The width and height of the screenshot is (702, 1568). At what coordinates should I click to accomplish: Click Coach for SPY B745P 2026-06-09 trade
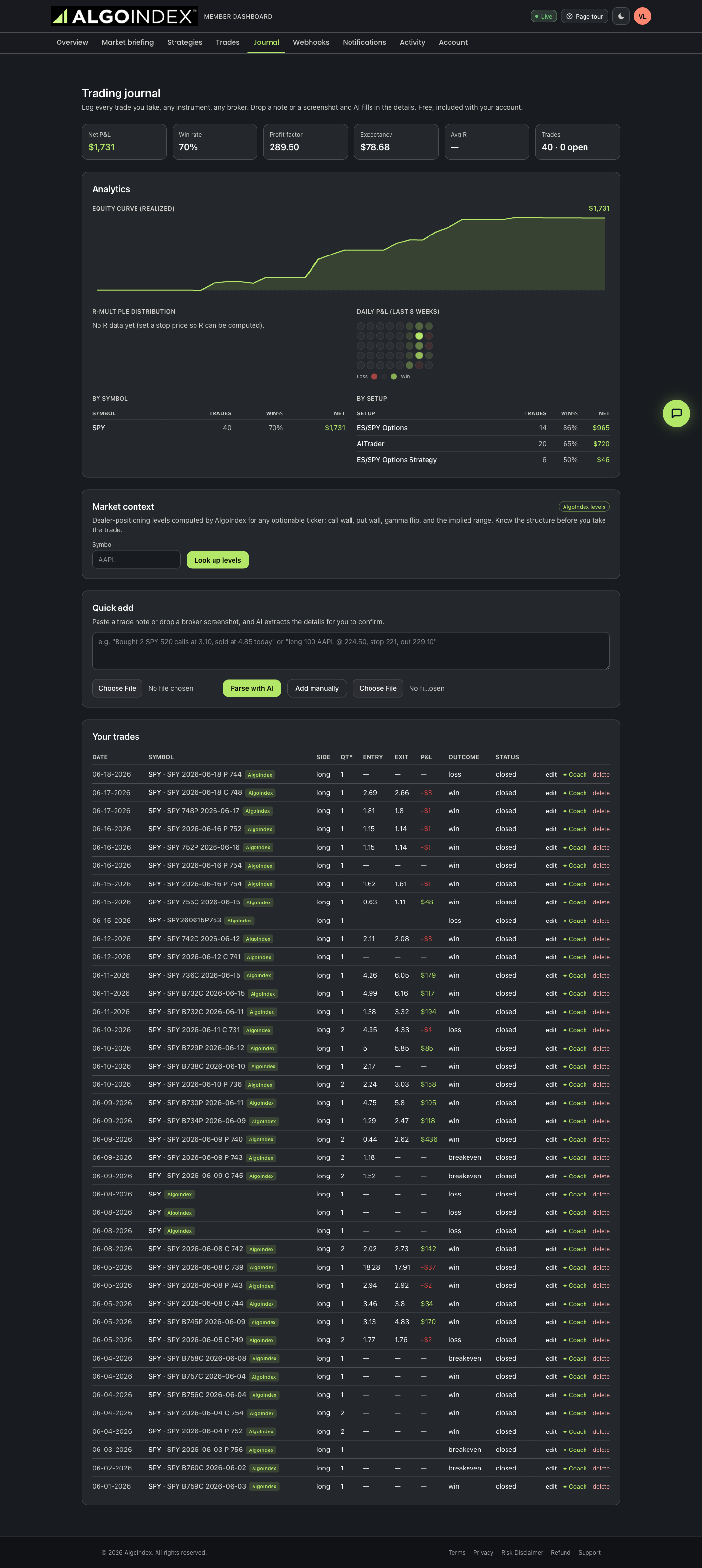point(575,1322)
